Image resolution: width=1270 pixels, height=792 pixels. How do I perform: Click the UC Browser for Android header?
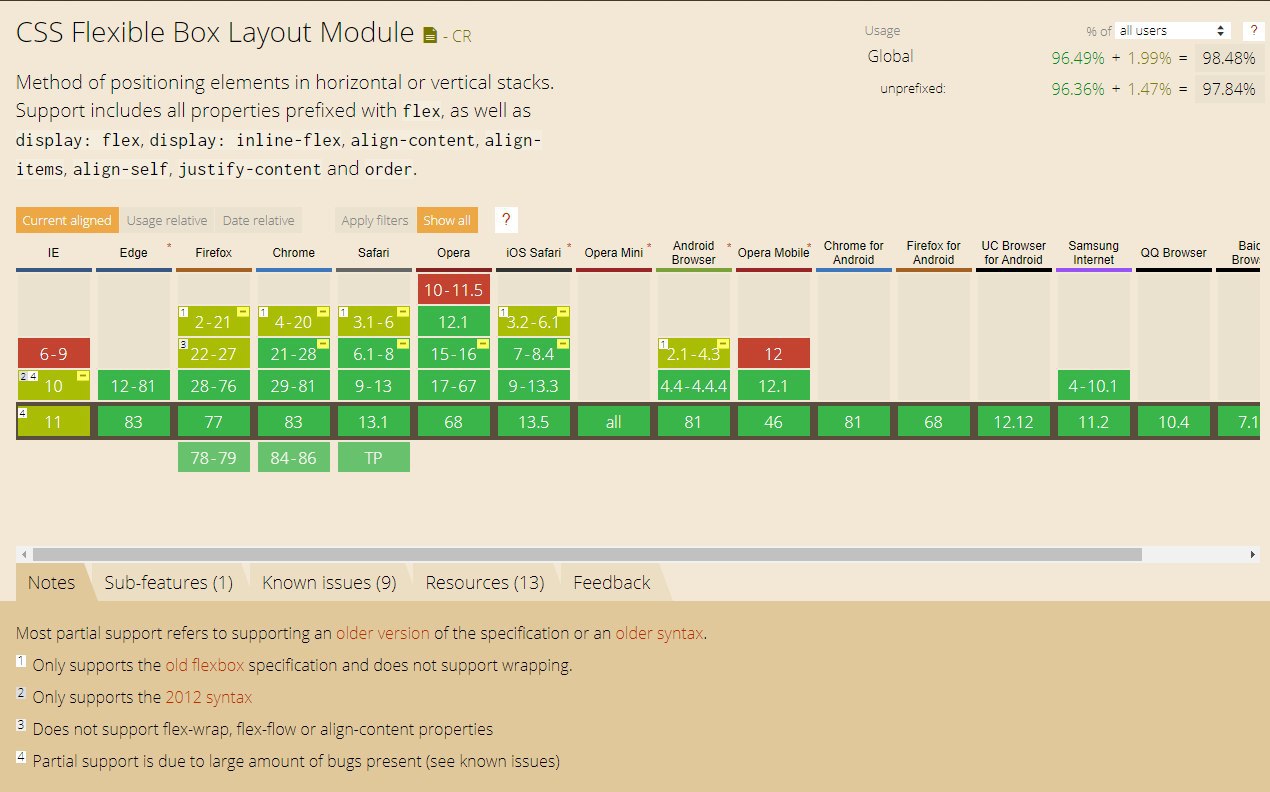coord(1013,253)
